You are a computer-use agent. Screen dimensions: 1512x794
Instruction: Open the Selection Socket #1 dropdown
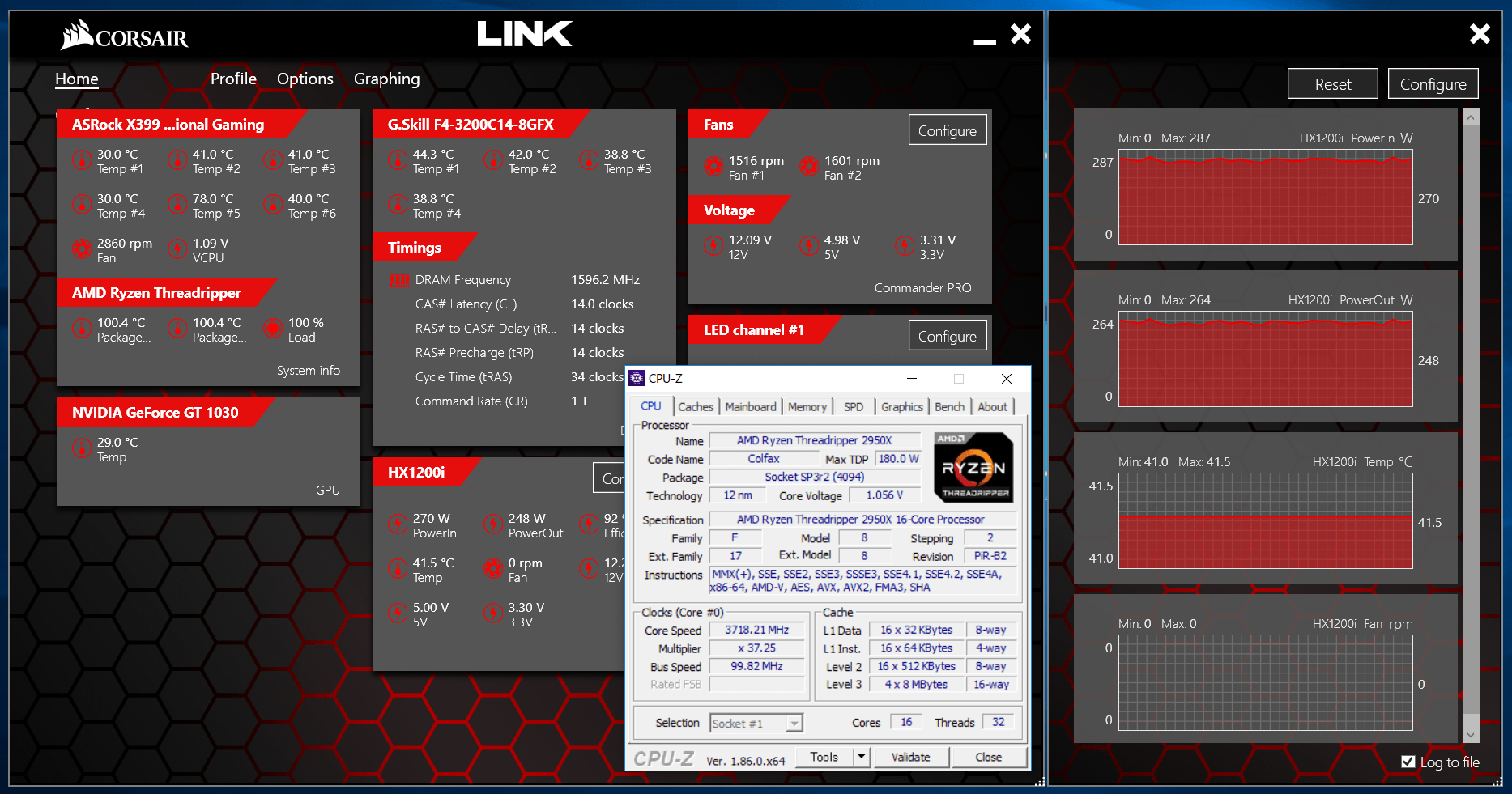tap(756, 723)
